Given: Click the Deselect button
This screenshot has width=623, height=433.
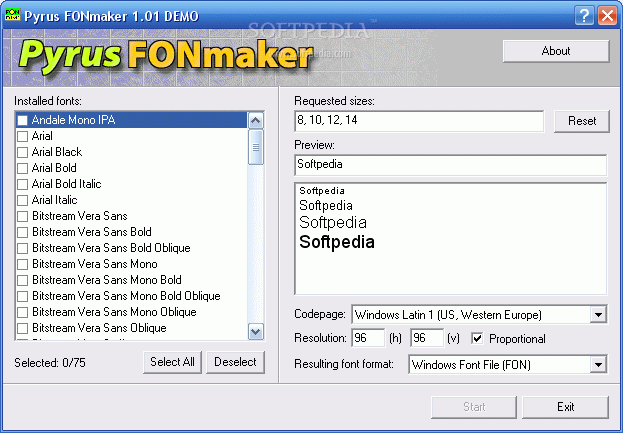Looking at the screenshot, I should tap(235, 362).
